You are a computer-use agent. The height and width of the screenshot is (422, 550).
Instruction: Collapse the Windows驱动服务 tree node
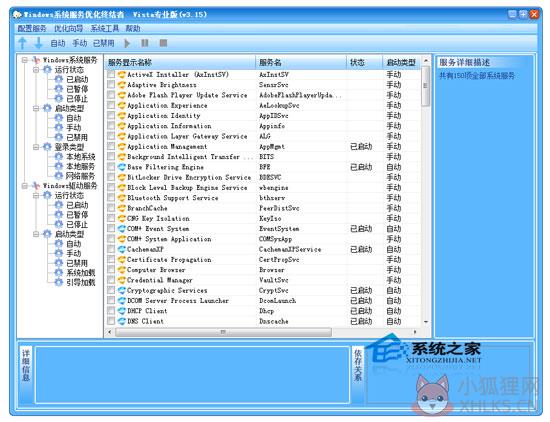(x=25, y=186)
